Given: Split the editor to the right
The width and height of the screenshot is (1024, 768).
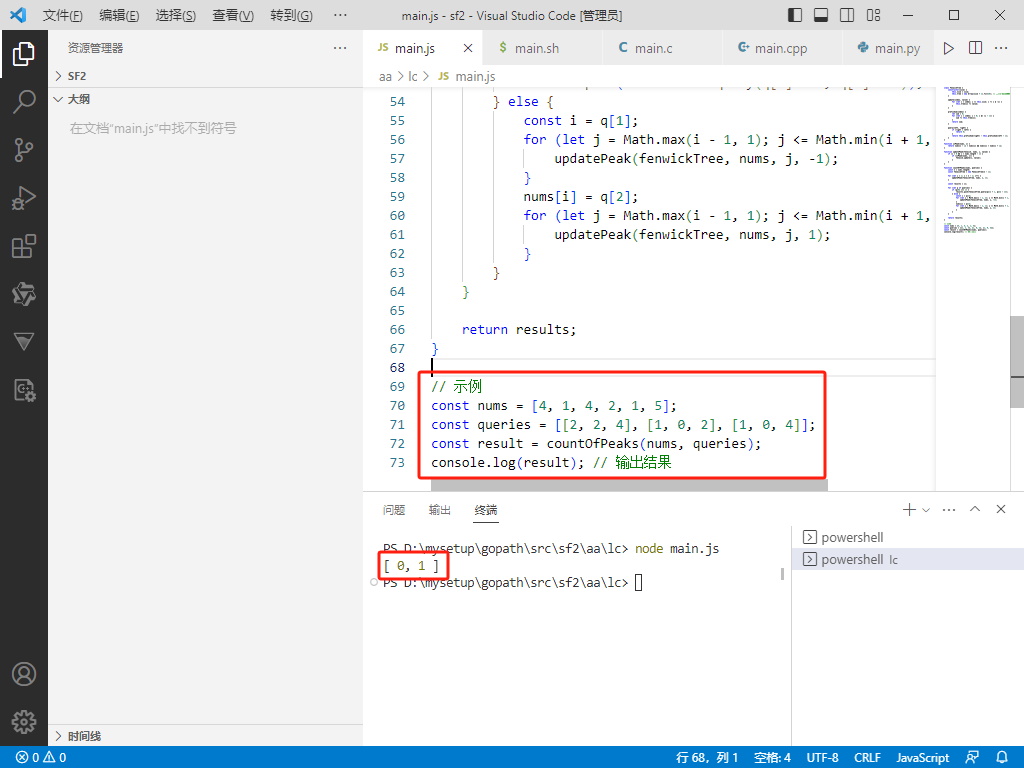Looking at the screenshot, I should point(975,48).
